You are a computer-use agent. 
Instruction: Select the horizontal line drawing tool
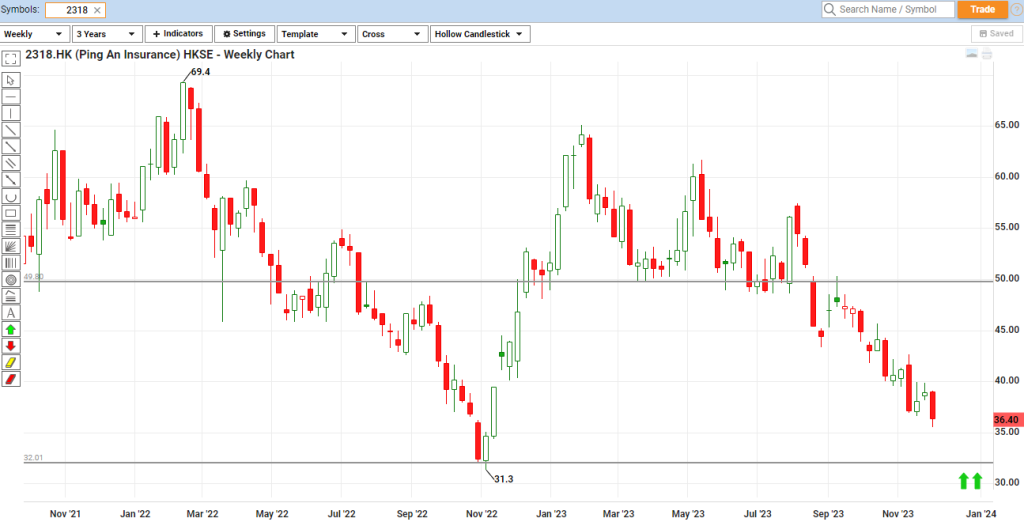pyautogui.click(x=11, y=97)
